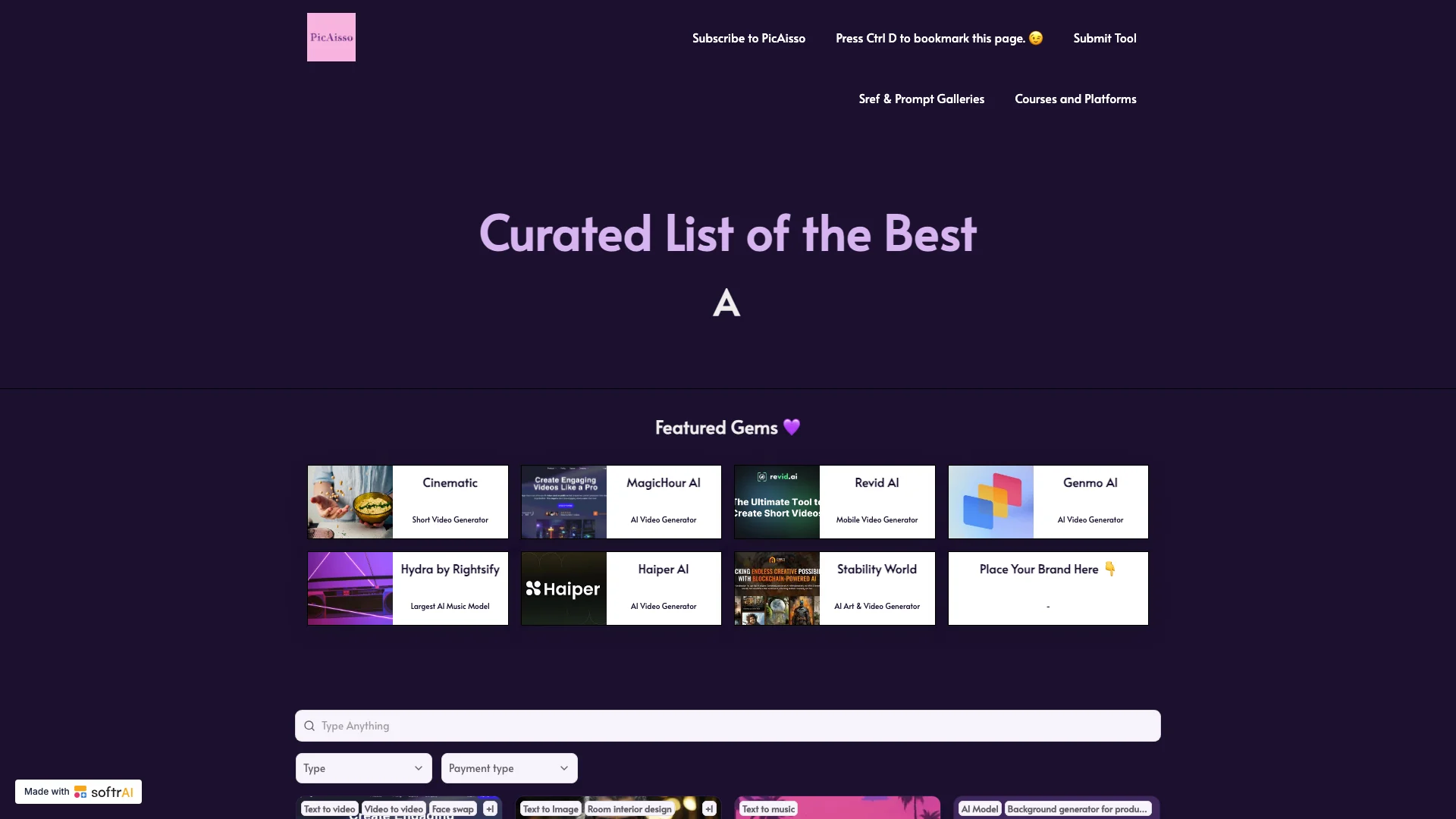Image resolution: width=1456 pixels, height=819 pixels.
Task: Expand the Type filter dropdown
Action: 363,767
